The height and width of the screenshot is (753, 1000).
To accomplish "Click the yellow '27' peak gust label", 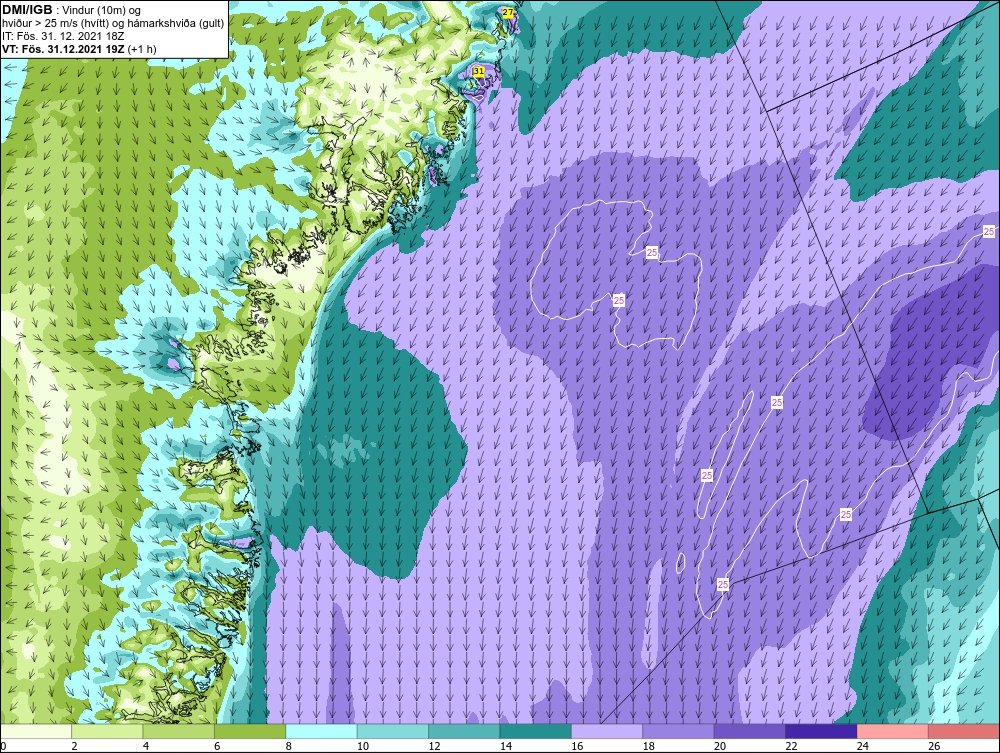I will pyautogui.click(x=508, y=13).
